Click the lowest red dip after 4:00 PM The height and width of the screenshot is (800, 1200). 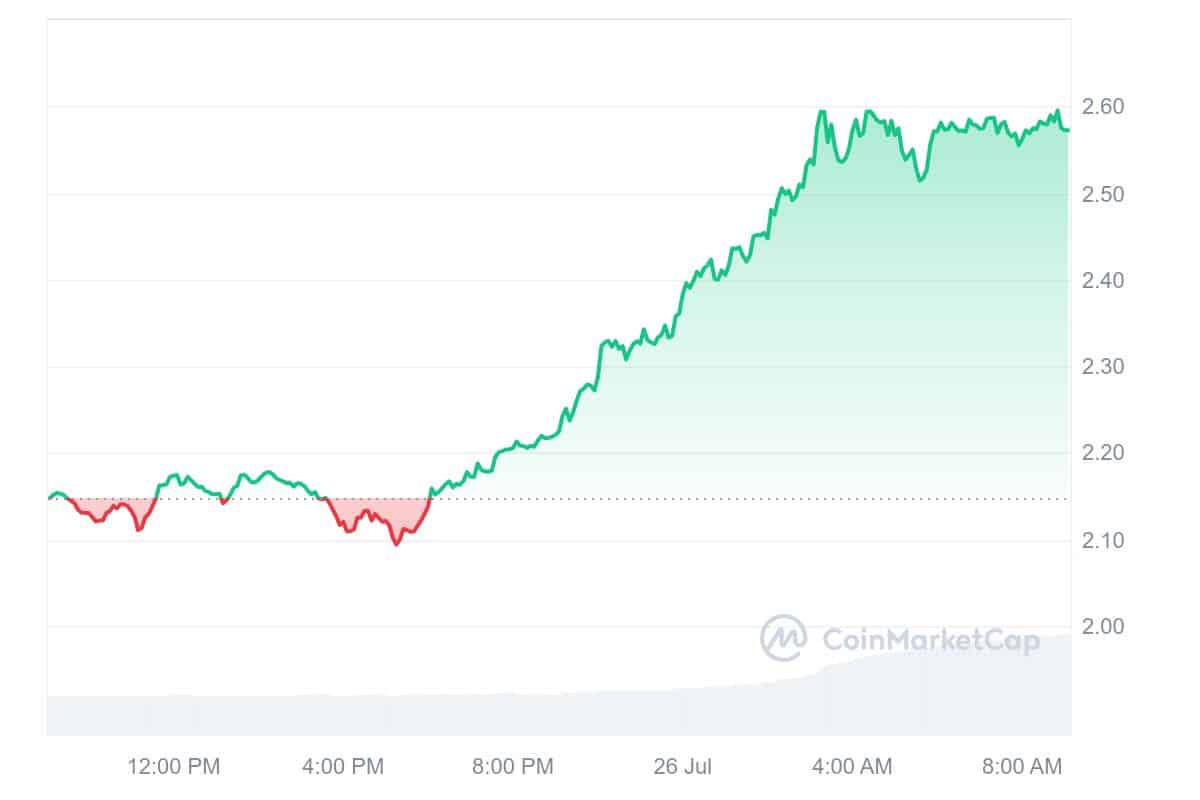pyautogui.click(x=396, y=543)
